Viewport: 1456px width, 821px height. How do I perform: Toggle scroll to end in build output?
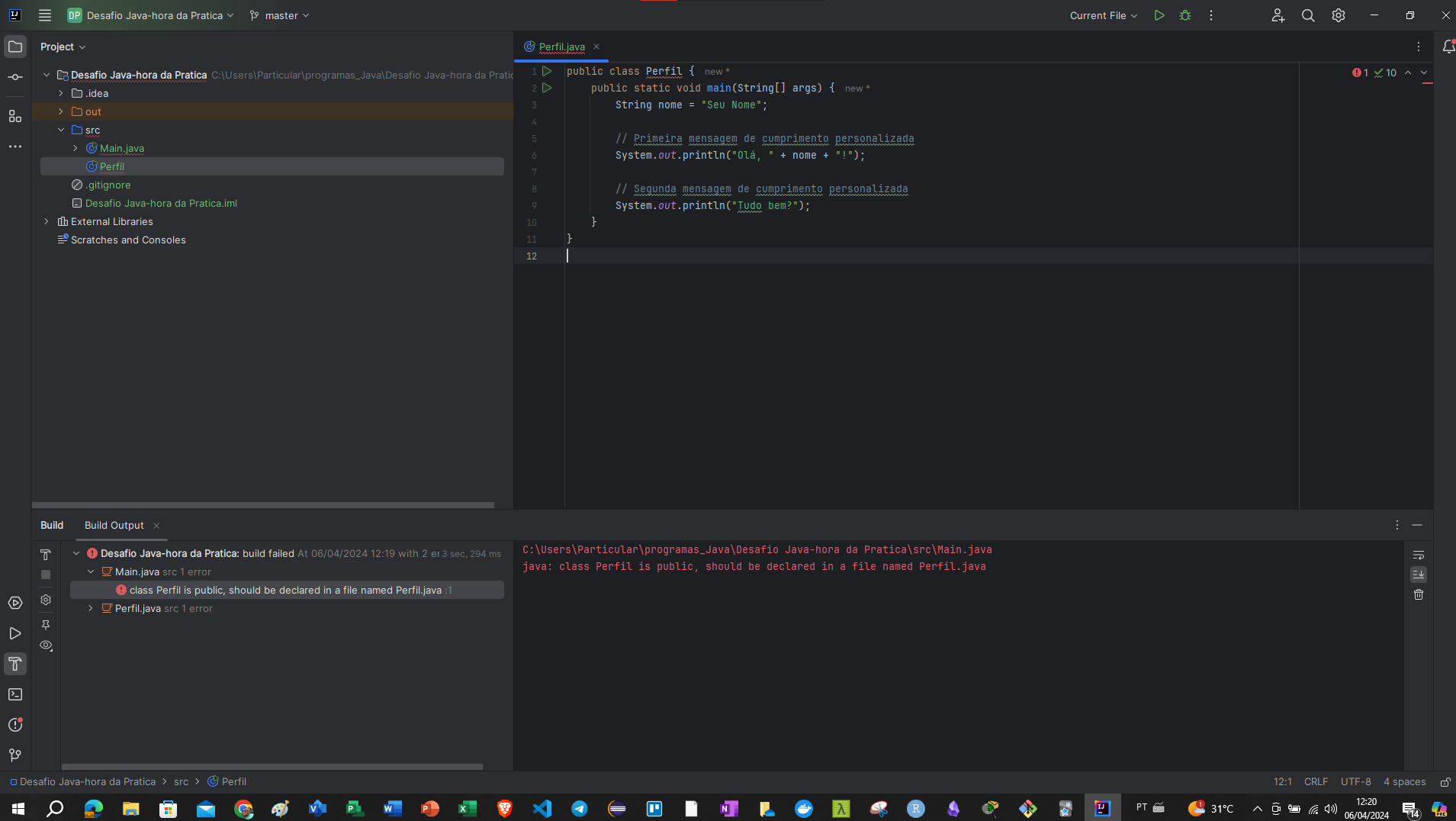pos(1419,575)
